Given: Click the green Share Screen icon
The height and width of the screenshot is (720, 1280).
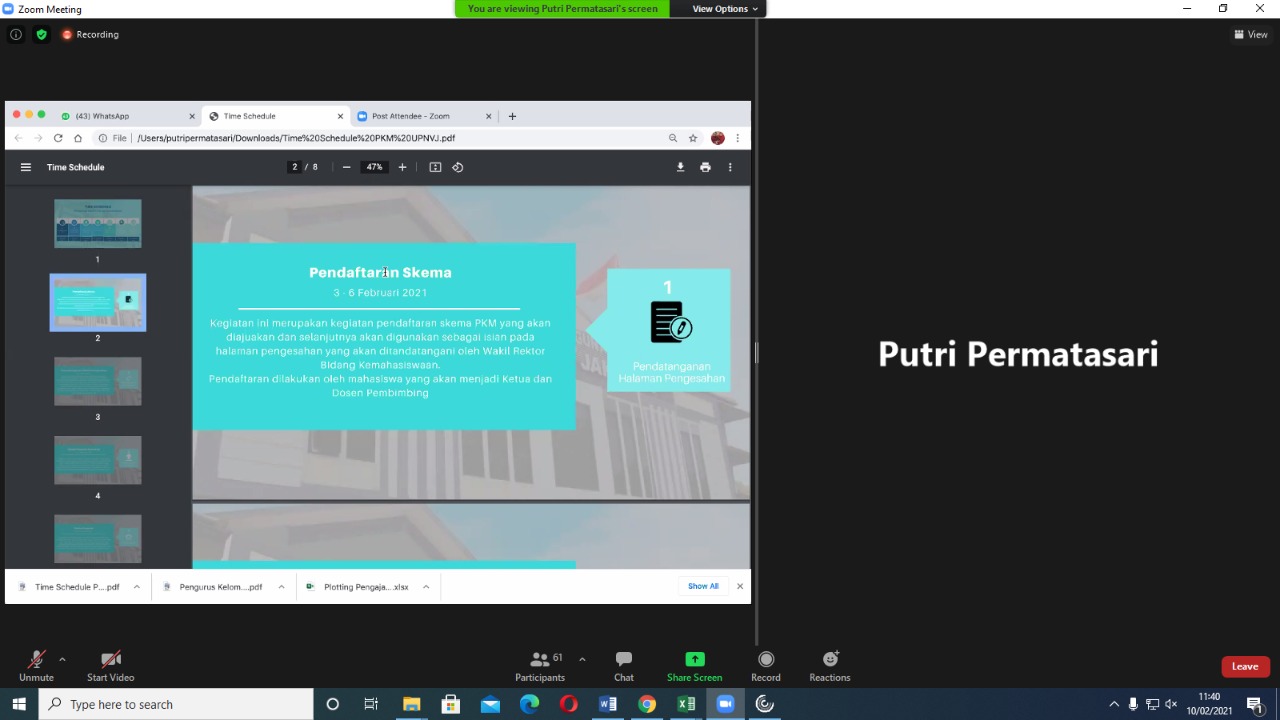Looking at the screenshot, I should coord(694,659).
